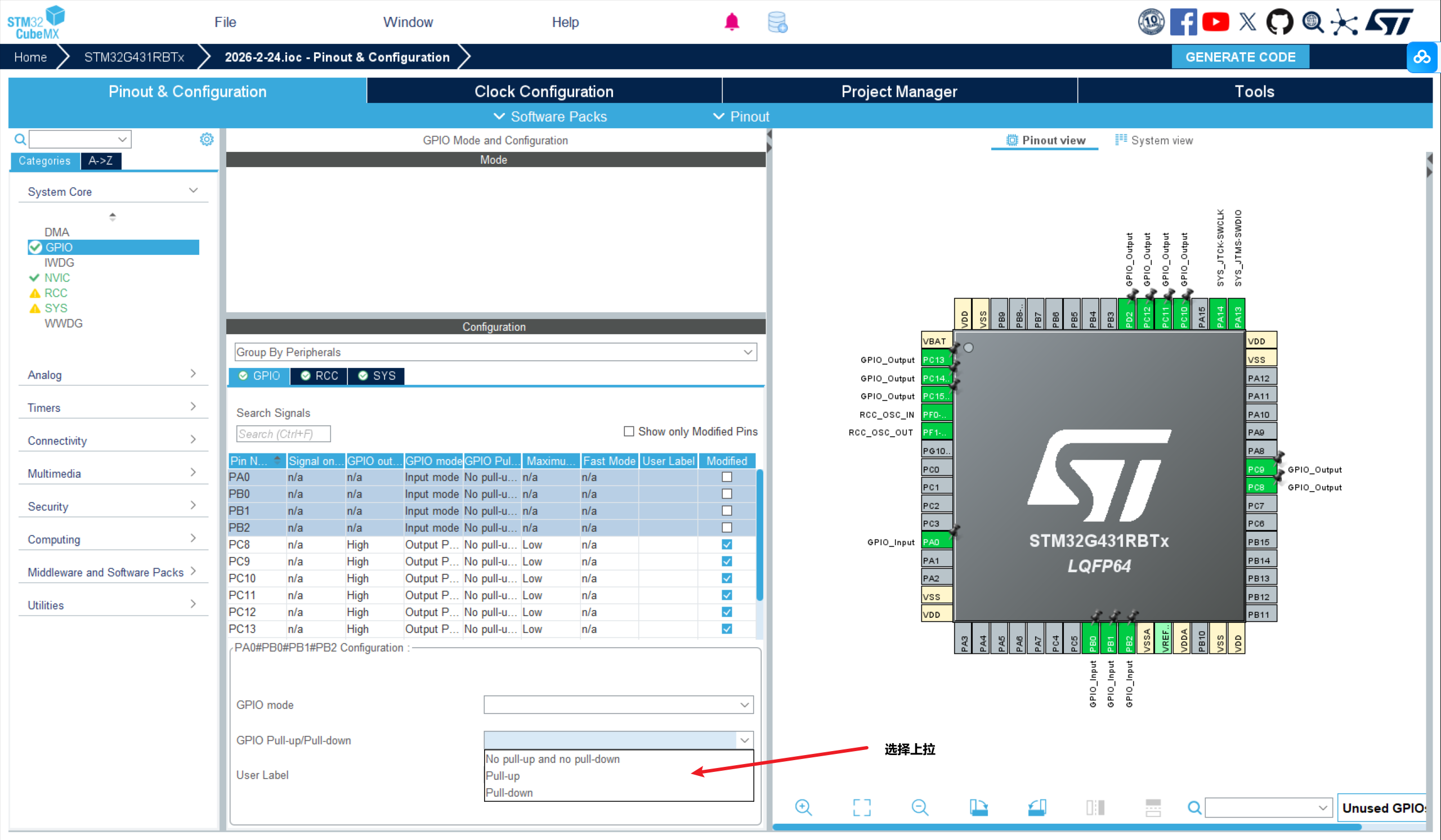Switch to the Clock Configuration tab
This screenshot has width=1441, height=840.
coord(543,92)
